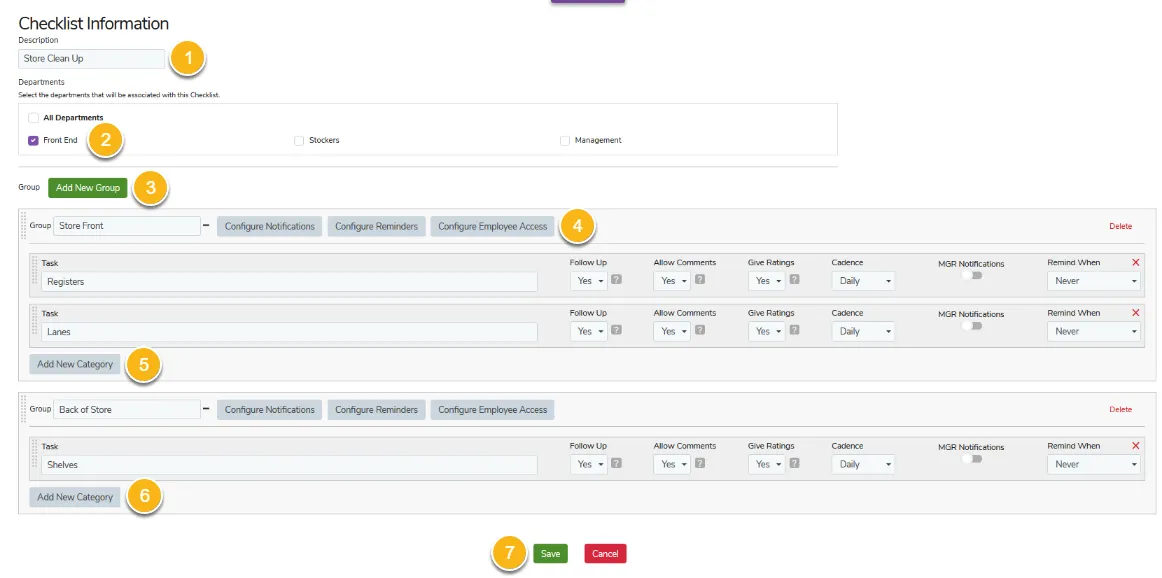
Task: Turn on MGR Notifications for Shelves task
Action: click(x=972, y=458)
